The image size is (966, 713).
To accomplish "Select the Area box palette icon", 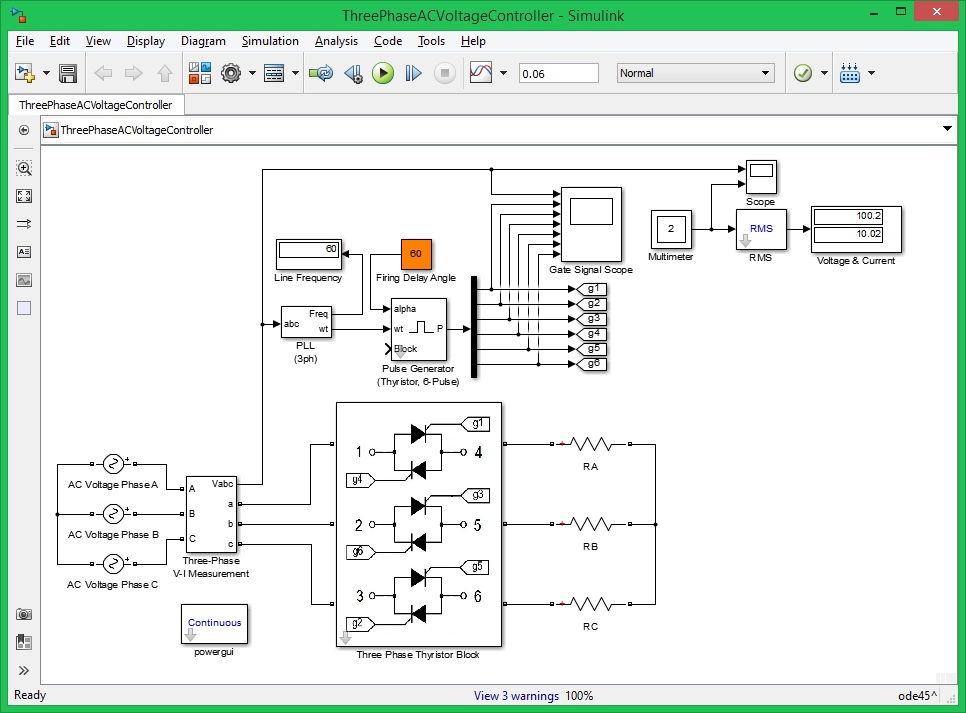I will (x=24, y=308).
